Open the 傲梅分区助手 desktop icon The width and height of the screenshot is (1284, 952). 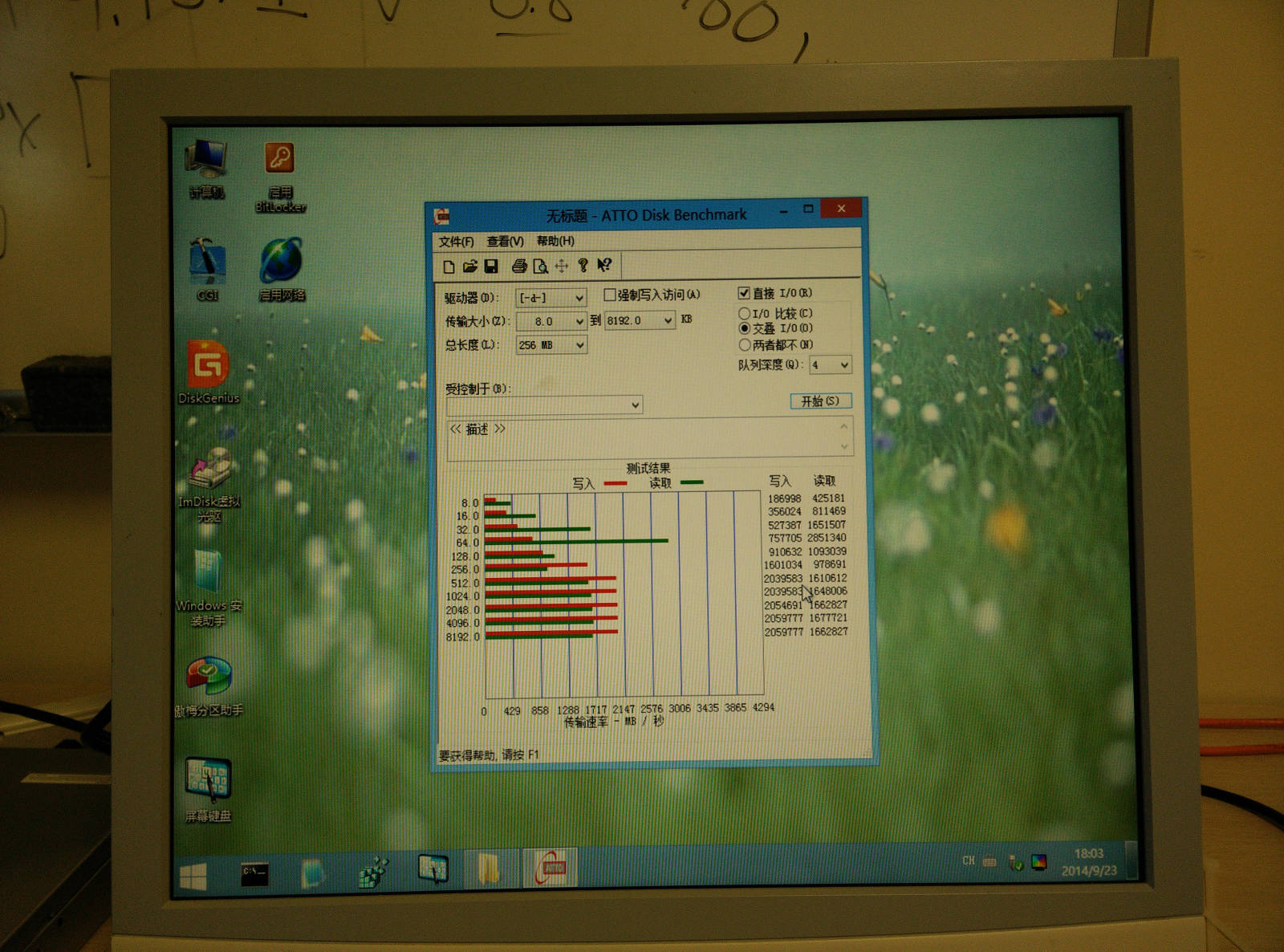(x=209, y=686)
